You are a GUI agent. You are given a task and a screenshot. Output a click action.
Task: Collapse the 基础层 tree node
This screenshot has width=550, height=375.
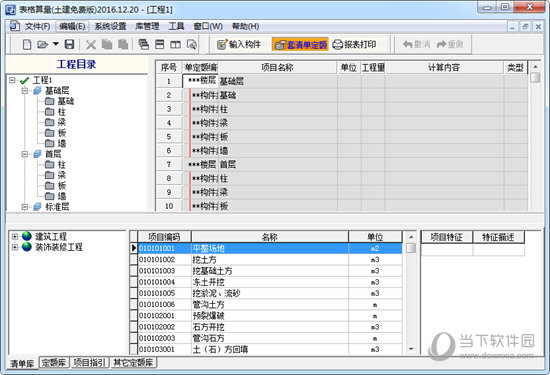(x=25, y=91)
